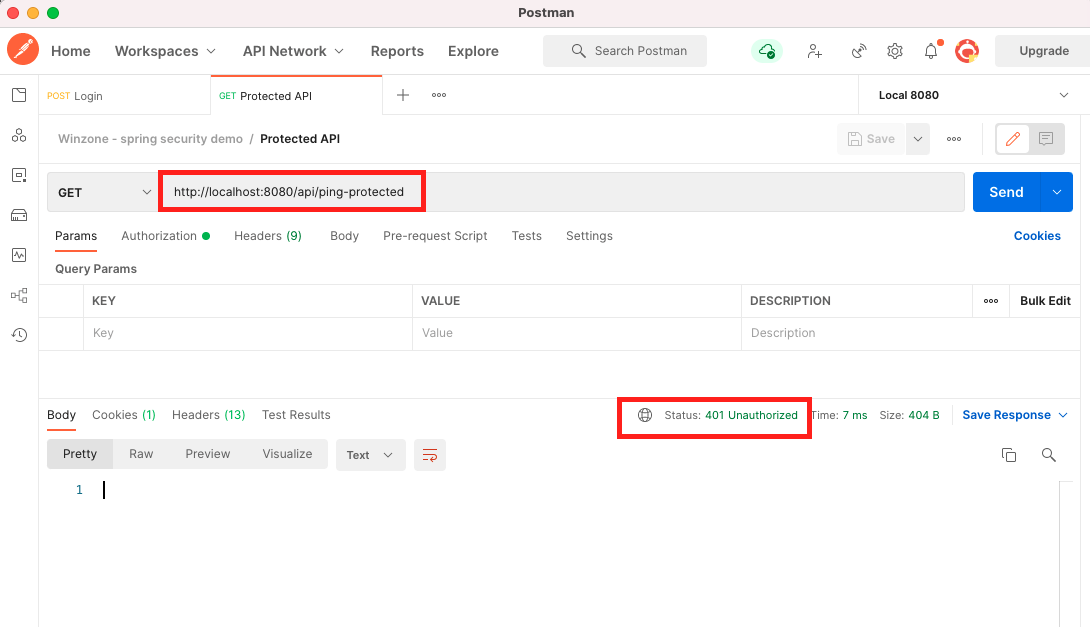This screenshot has height=627, width=1090.
Task: Select the response Body tab
Action: 61,415
